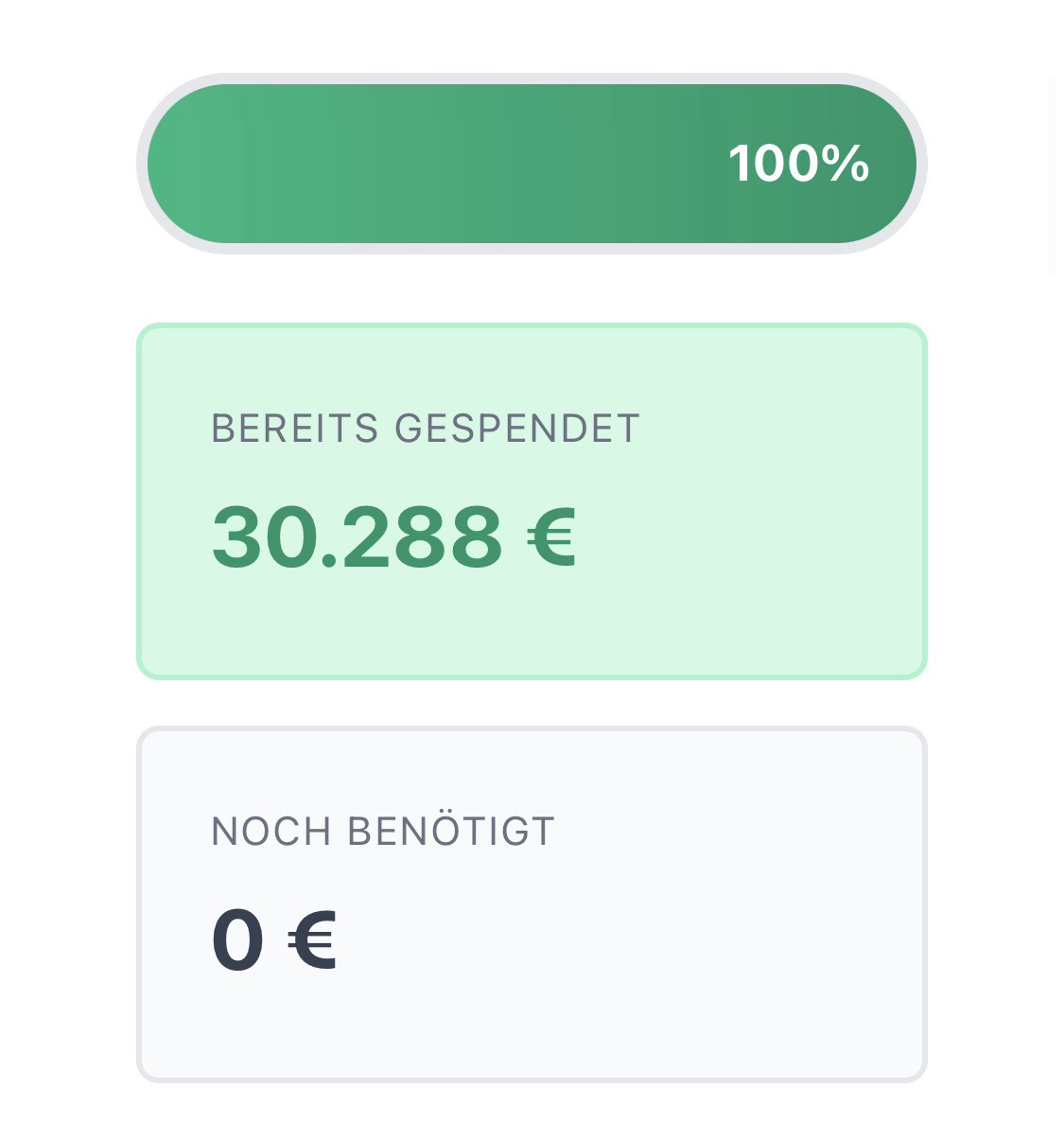
Task: Click the 100% label in progress bar
Action: tap(798, 164)
